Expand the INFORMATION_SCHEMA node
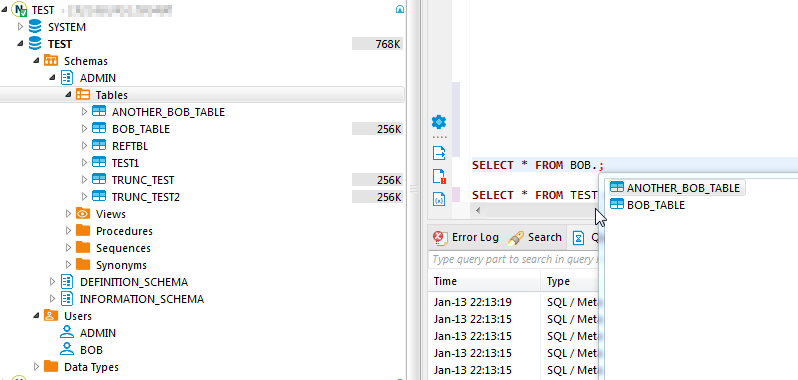Screen dimensions: 798x380 point(52,299)
